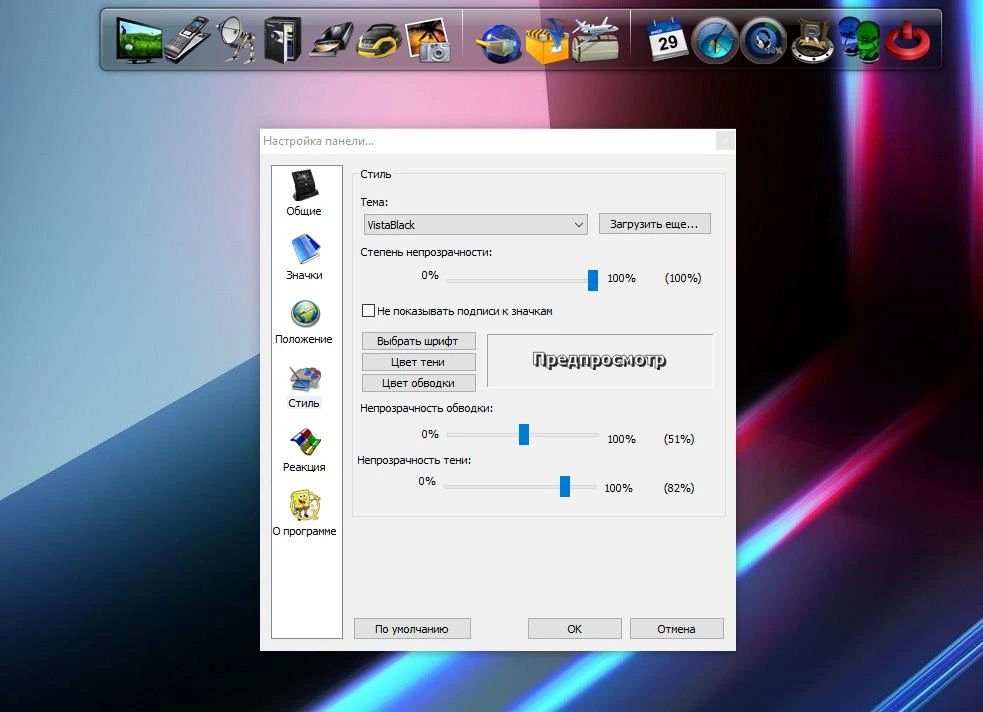
Task: Click the Цвет обводки button
Action: [419, 383]
